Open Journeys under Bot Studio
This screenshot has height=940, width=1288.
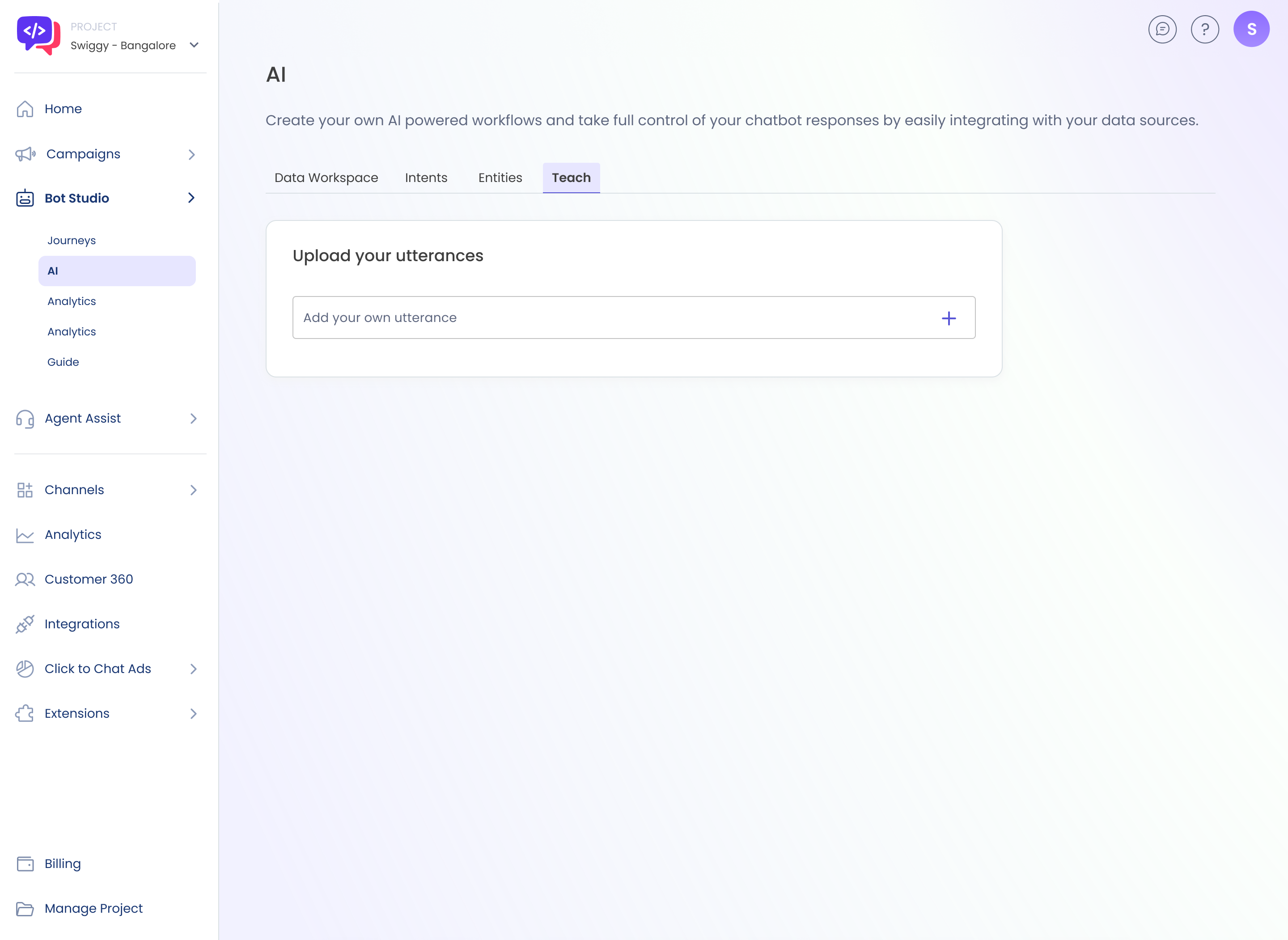[x=72, y=241]
